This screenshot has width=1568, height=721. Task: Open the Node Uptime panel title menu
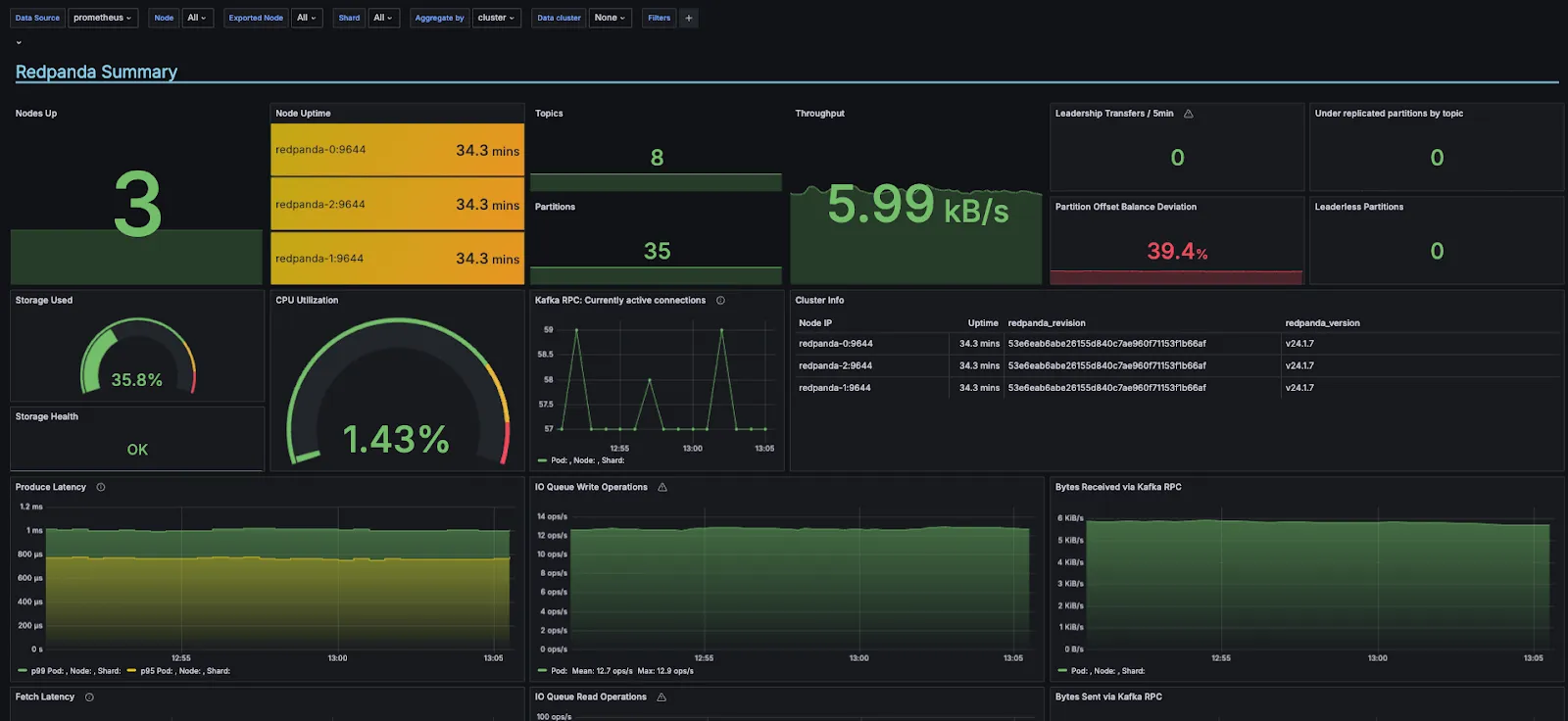coord(303,114)
